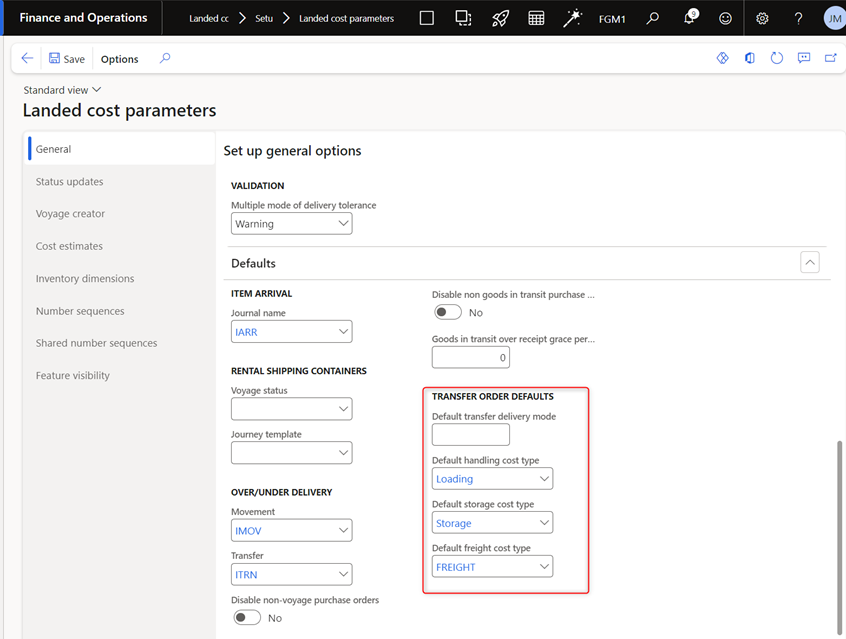The image size is (846, 639).
Task: Open the Default handling cost type dropdown
Action: tap(544, 479)
